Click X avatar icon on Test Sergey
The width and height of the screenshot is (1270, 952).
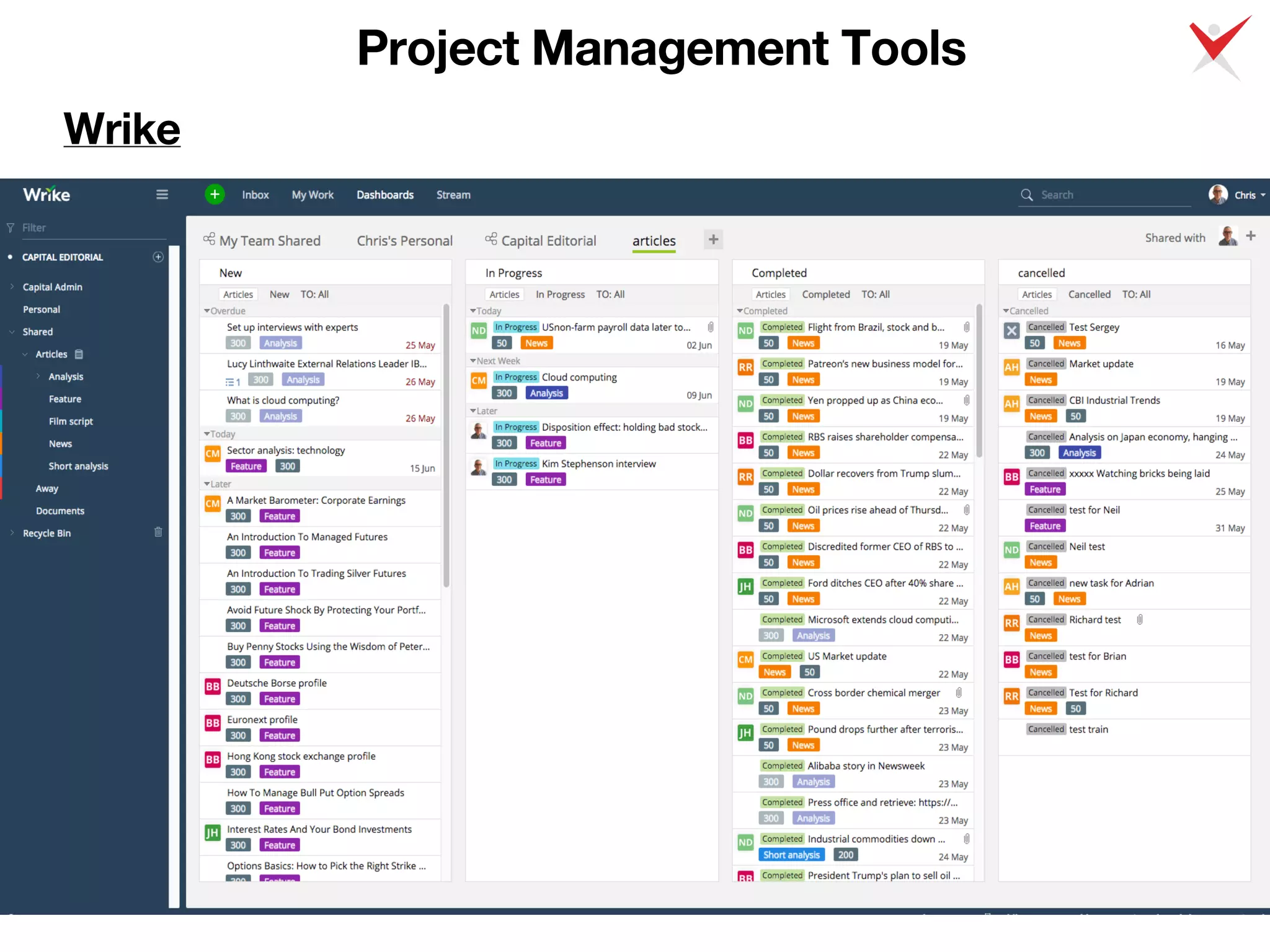(1011, 330)
